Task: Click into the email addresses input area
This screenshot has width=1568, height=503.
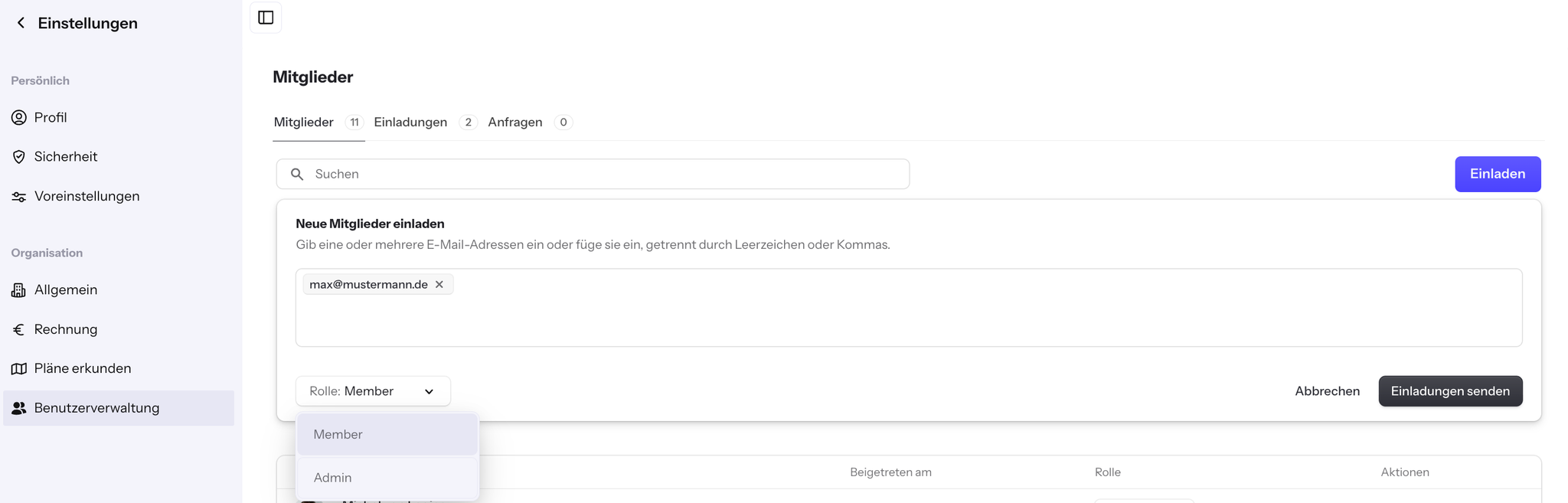Action: tap(909, 308)
